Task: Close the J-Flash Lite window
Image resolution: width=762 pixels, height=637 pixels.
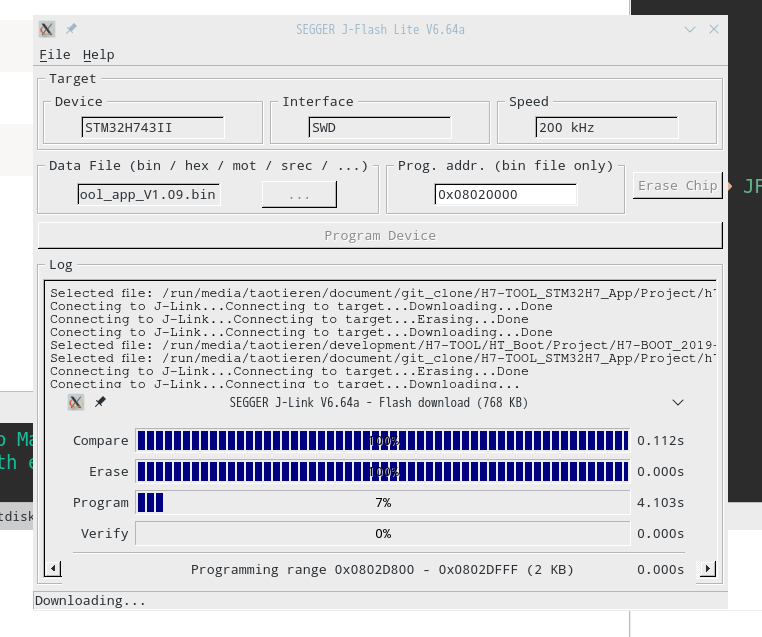Action: click(713, 29)
